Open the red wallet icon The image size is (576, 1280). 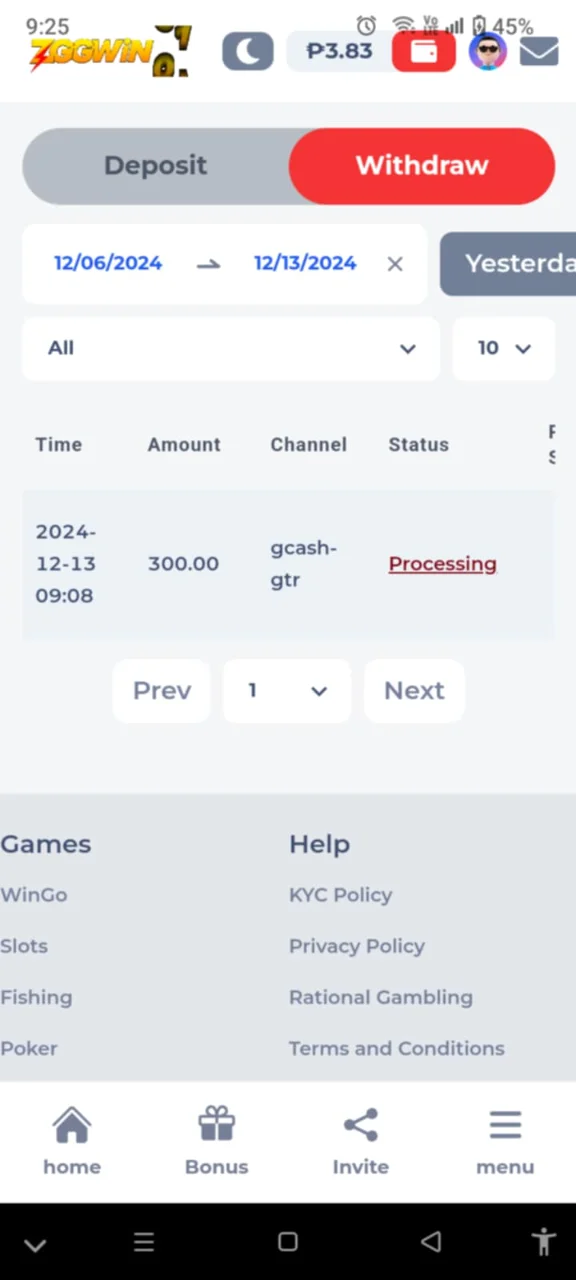(x=424, y=51)
